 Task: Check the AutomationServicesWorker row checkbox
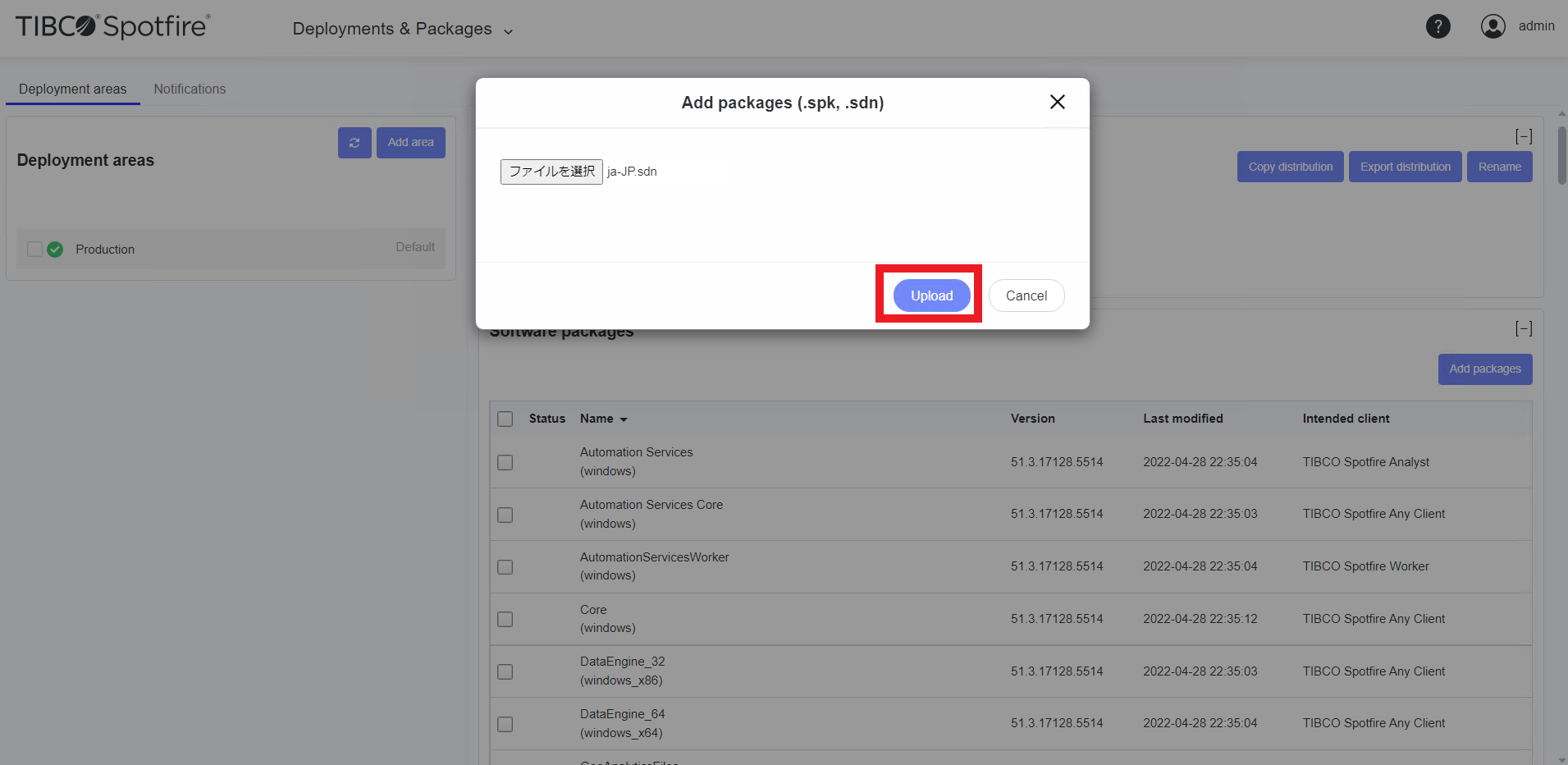click(505, 567)
